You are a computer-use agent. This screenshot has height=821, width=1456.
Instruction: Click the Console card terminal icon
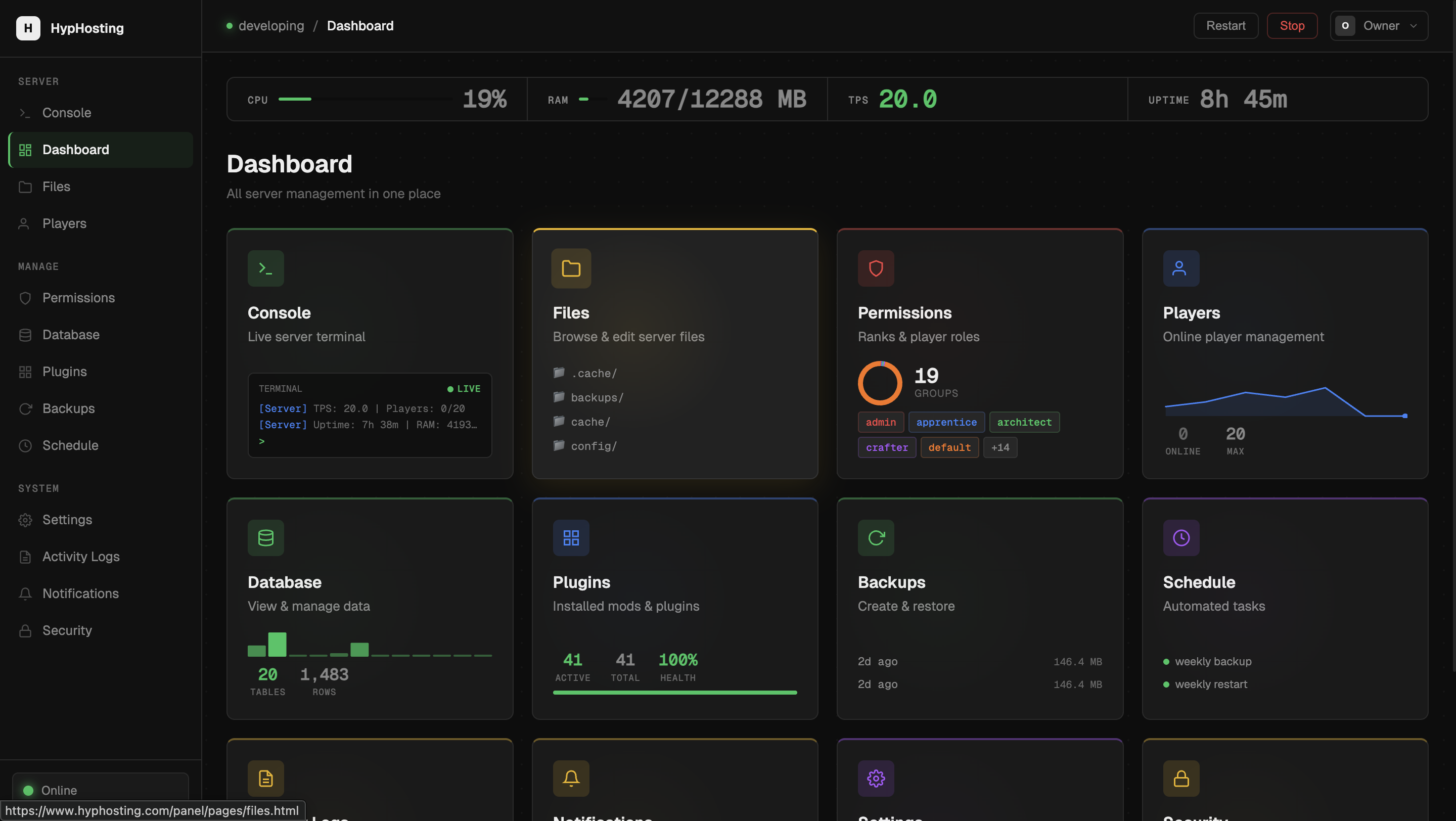pyautogui.click(x=265, y=268)
